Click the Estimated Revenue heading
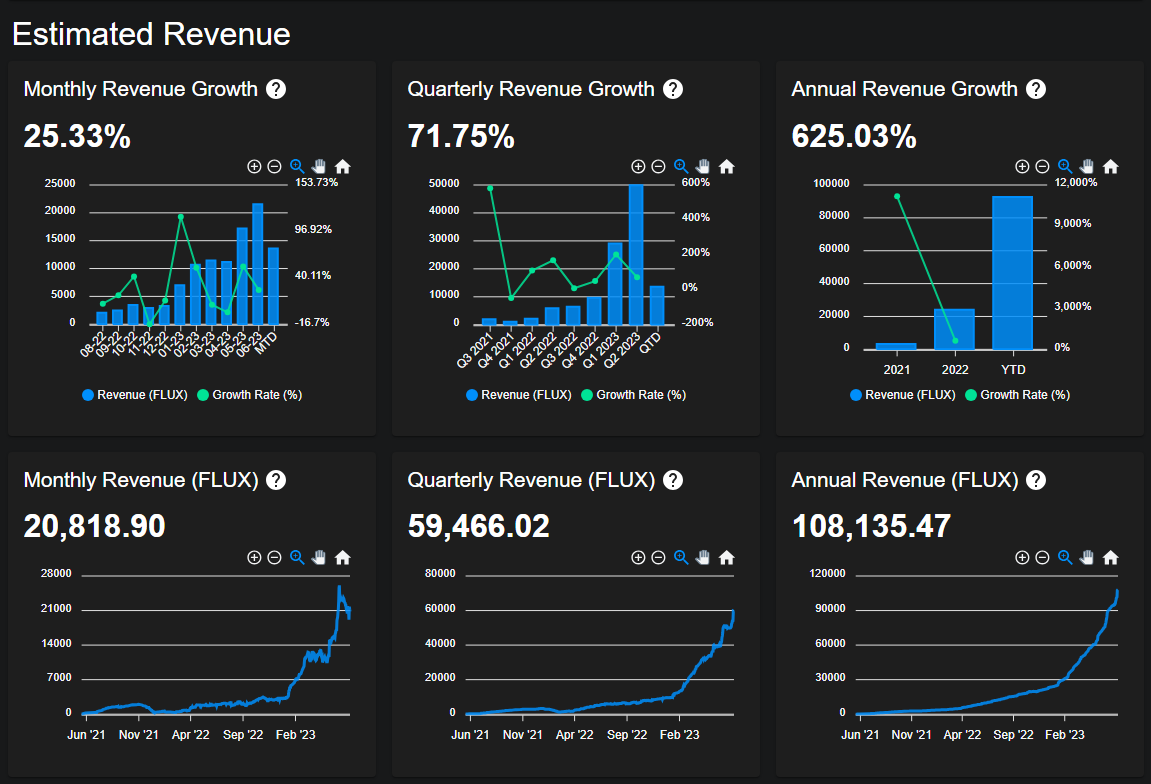 pos(151,34)
